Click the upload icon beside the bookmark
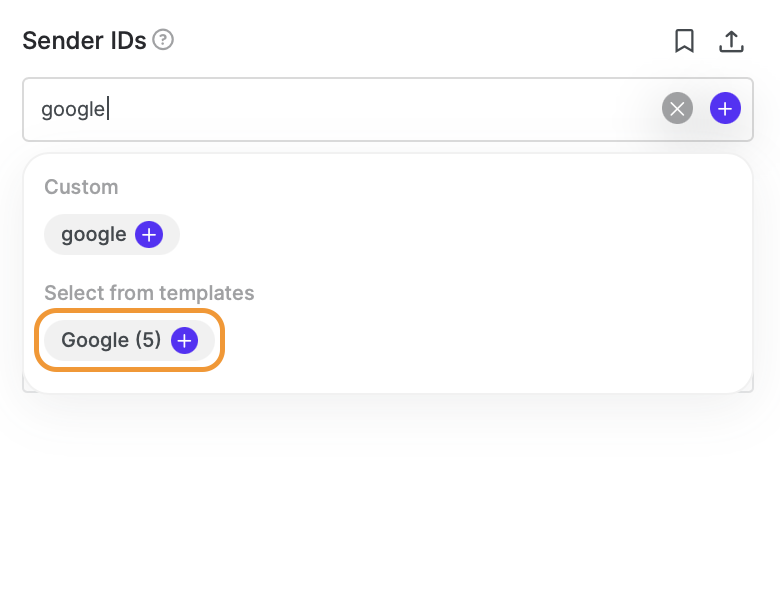 pos(731,41)
